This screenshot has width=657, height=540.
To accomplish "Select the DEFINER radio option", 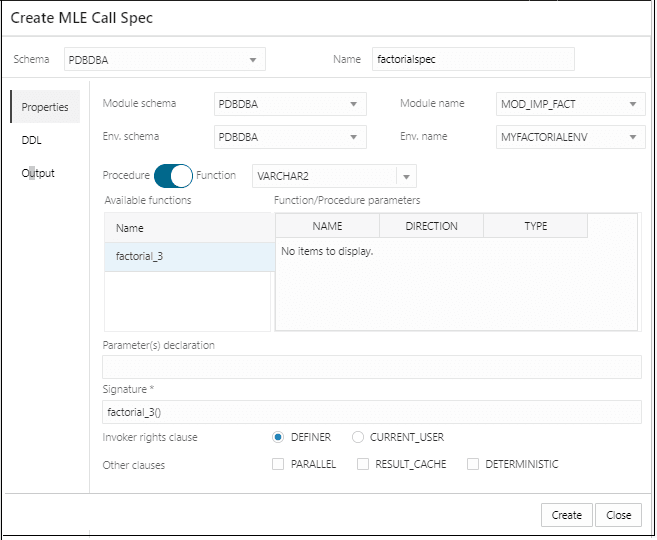I will pos(278,437).
